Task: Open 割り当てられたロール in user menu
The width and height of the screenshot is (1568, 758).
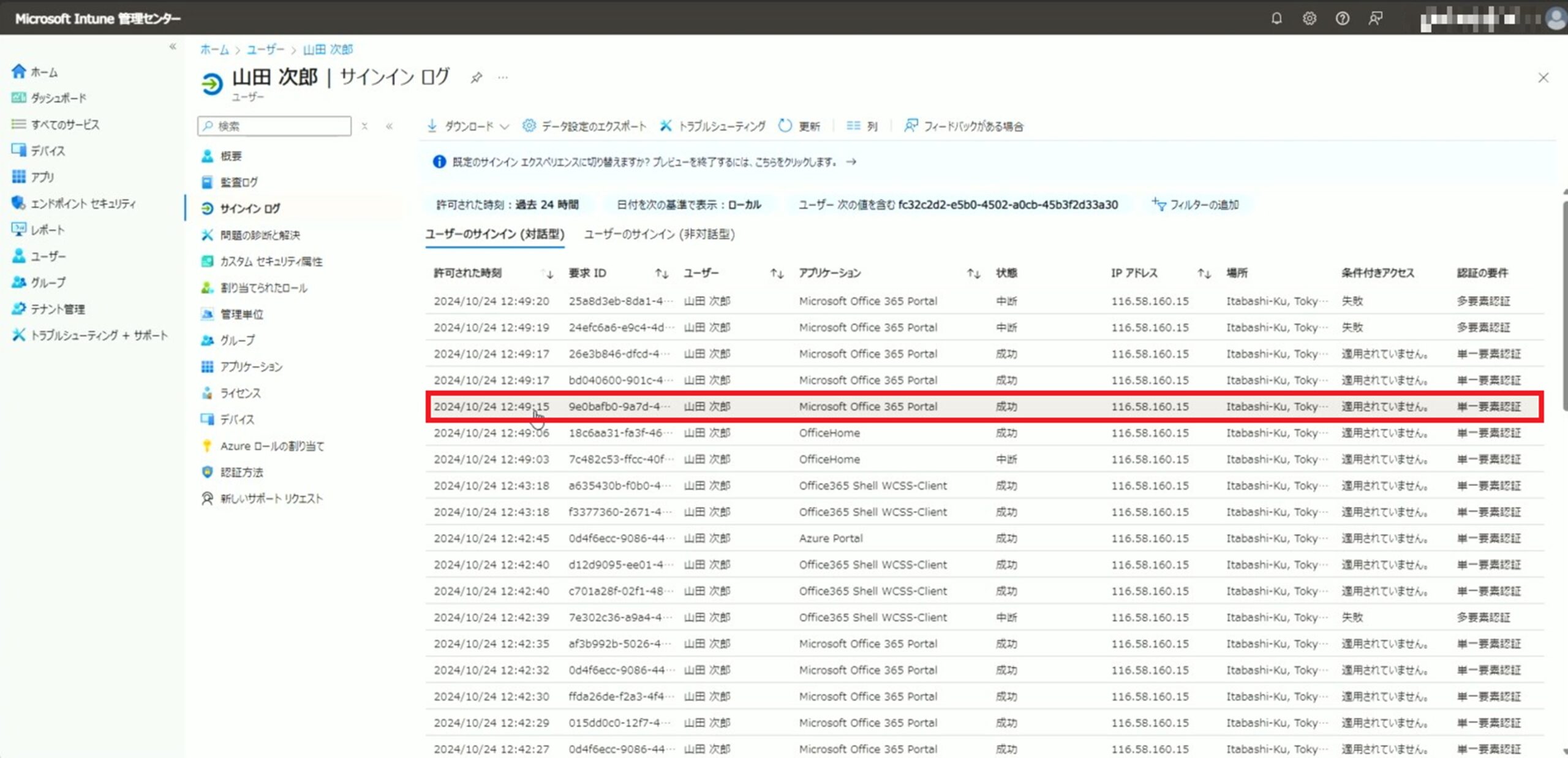Action: point(254,288)
